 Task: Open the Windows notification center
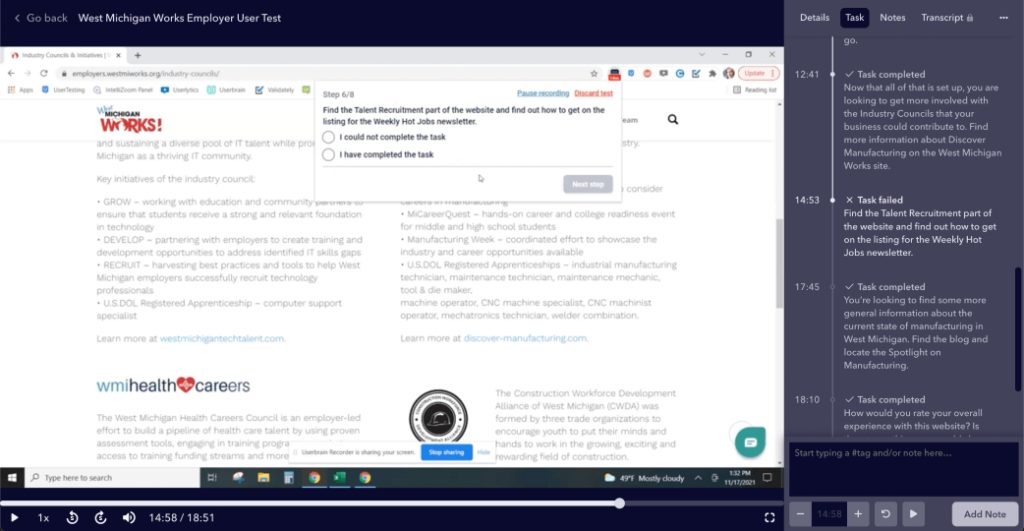(x=767, y=477)
